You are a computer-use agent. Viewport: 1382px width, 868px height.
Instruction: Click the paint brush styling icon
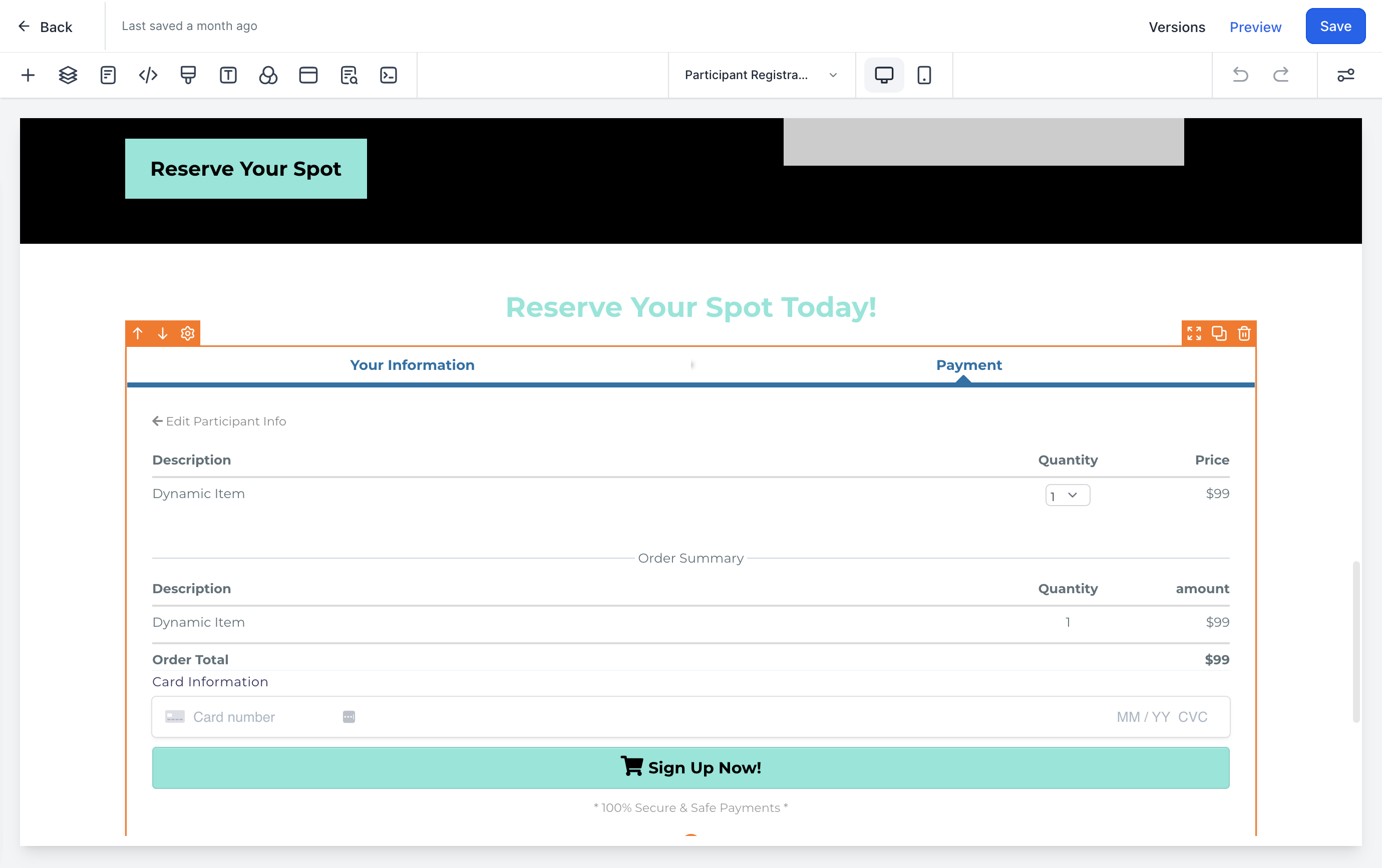click(188, 75)
